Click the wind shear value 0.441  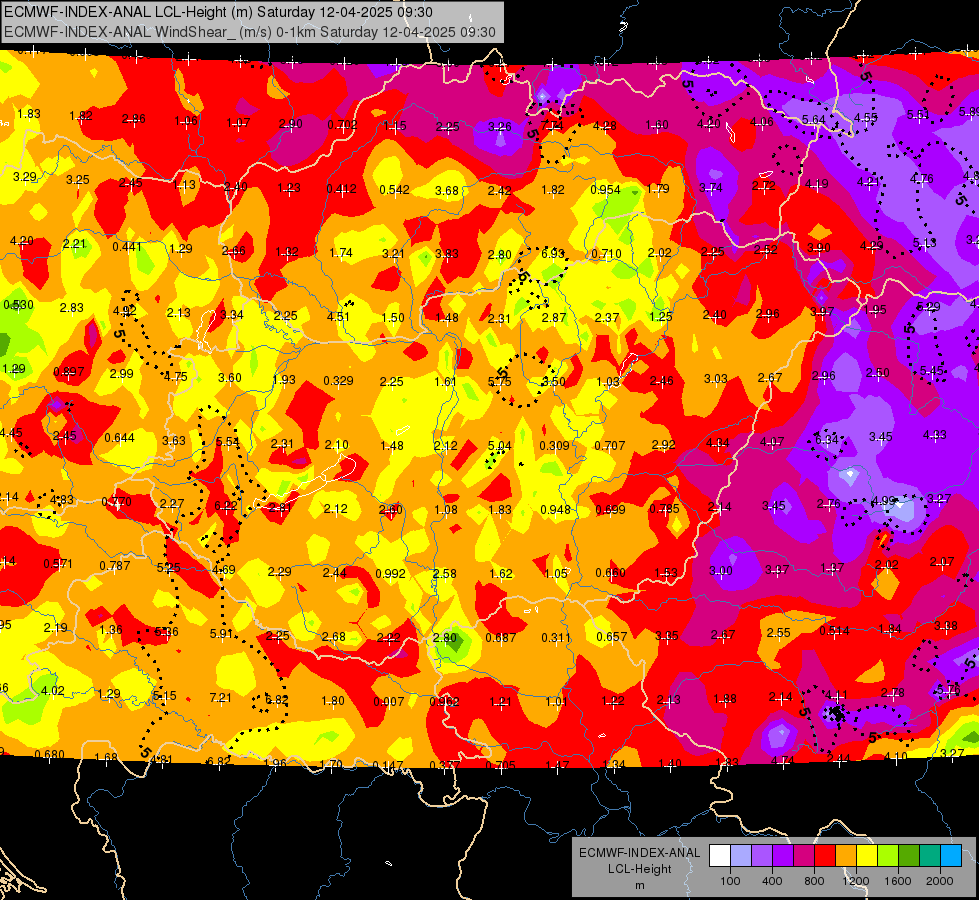click(128, 247)
